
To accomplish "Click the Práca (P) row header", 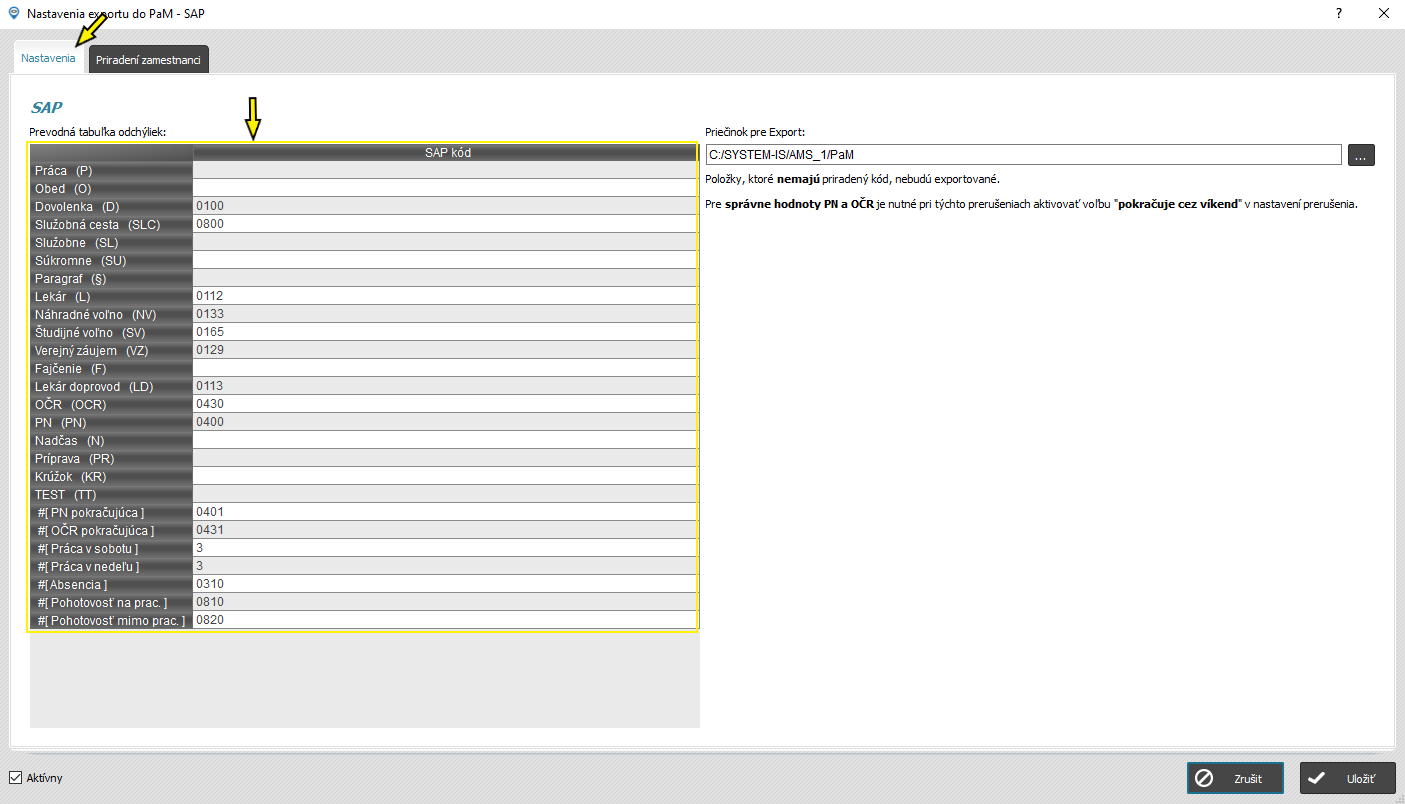I will tap(111, 170).
